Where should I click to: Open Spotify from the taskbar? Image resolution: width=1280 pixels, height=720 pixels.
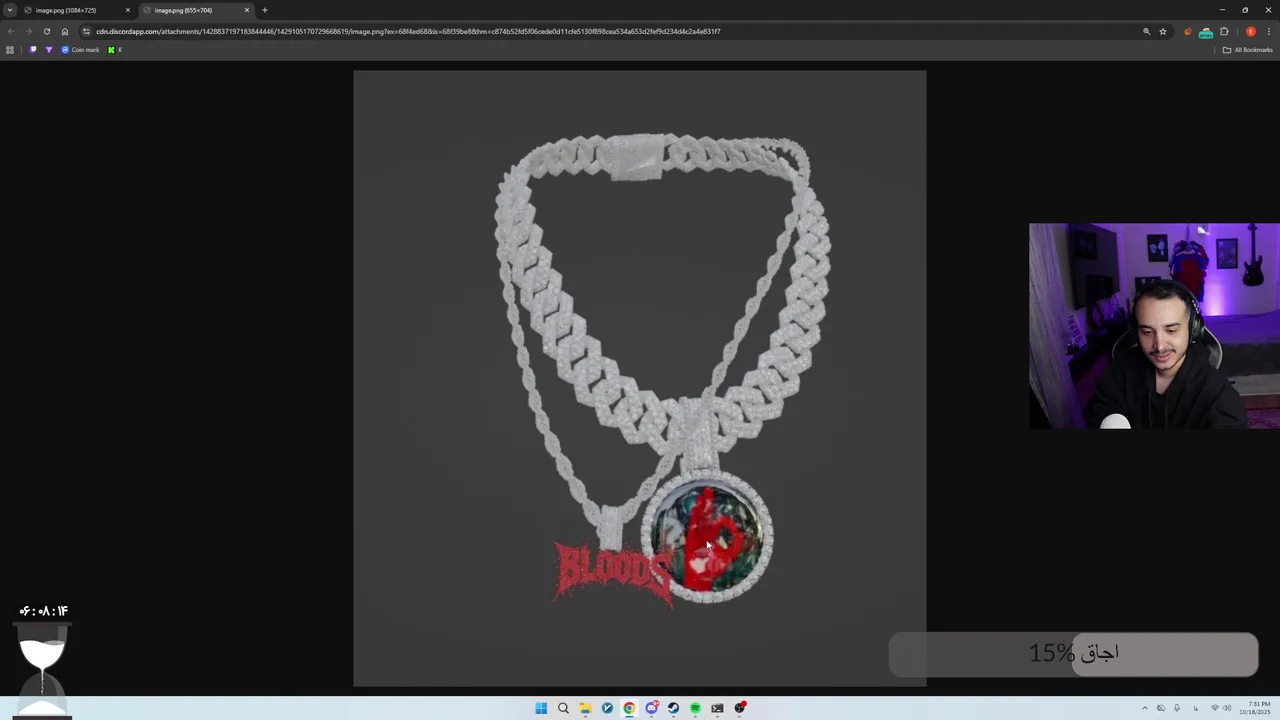(x=695, y=708)
